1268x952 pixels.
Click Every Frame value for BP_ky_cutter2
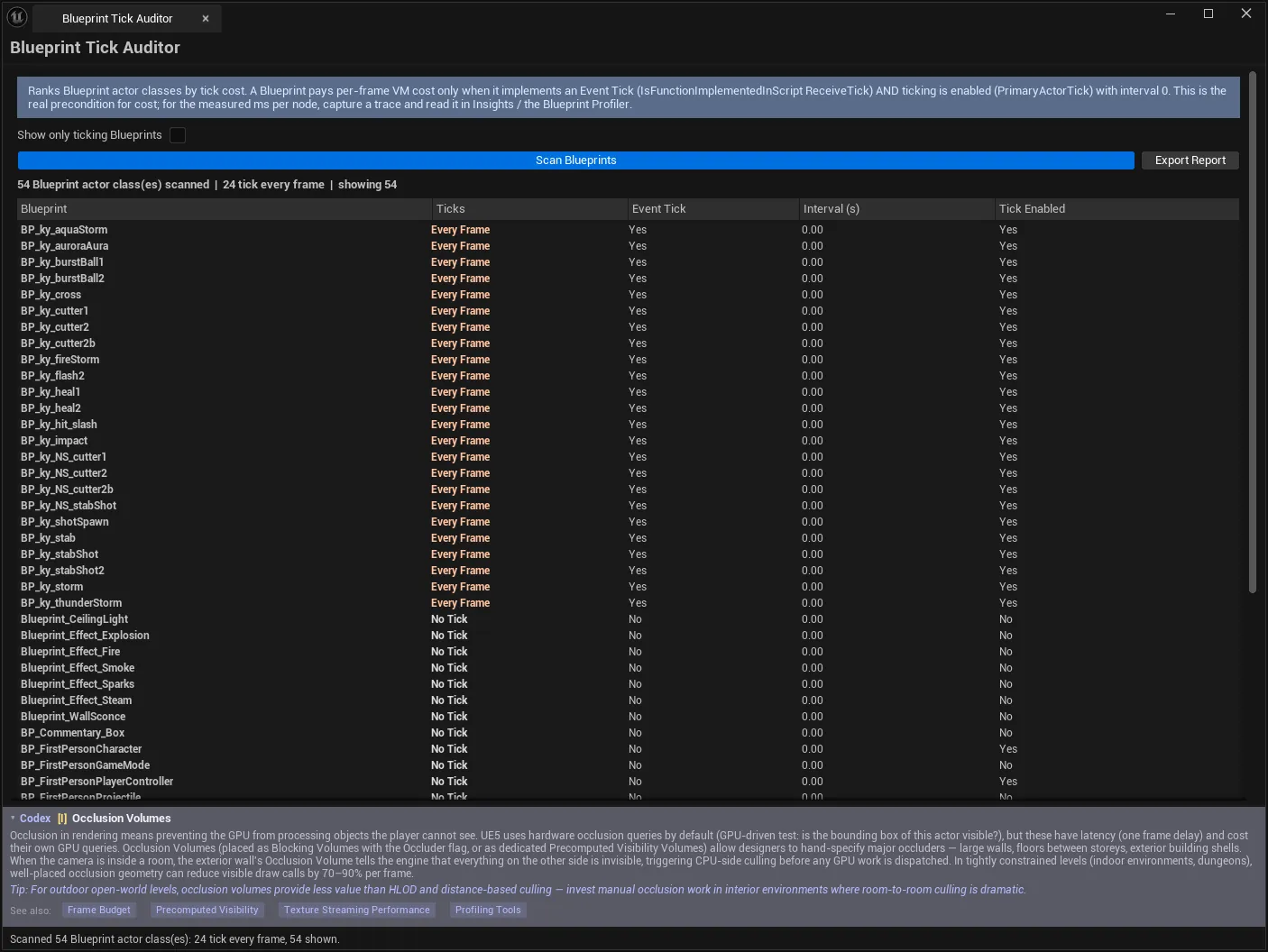[x=460, y=327]
